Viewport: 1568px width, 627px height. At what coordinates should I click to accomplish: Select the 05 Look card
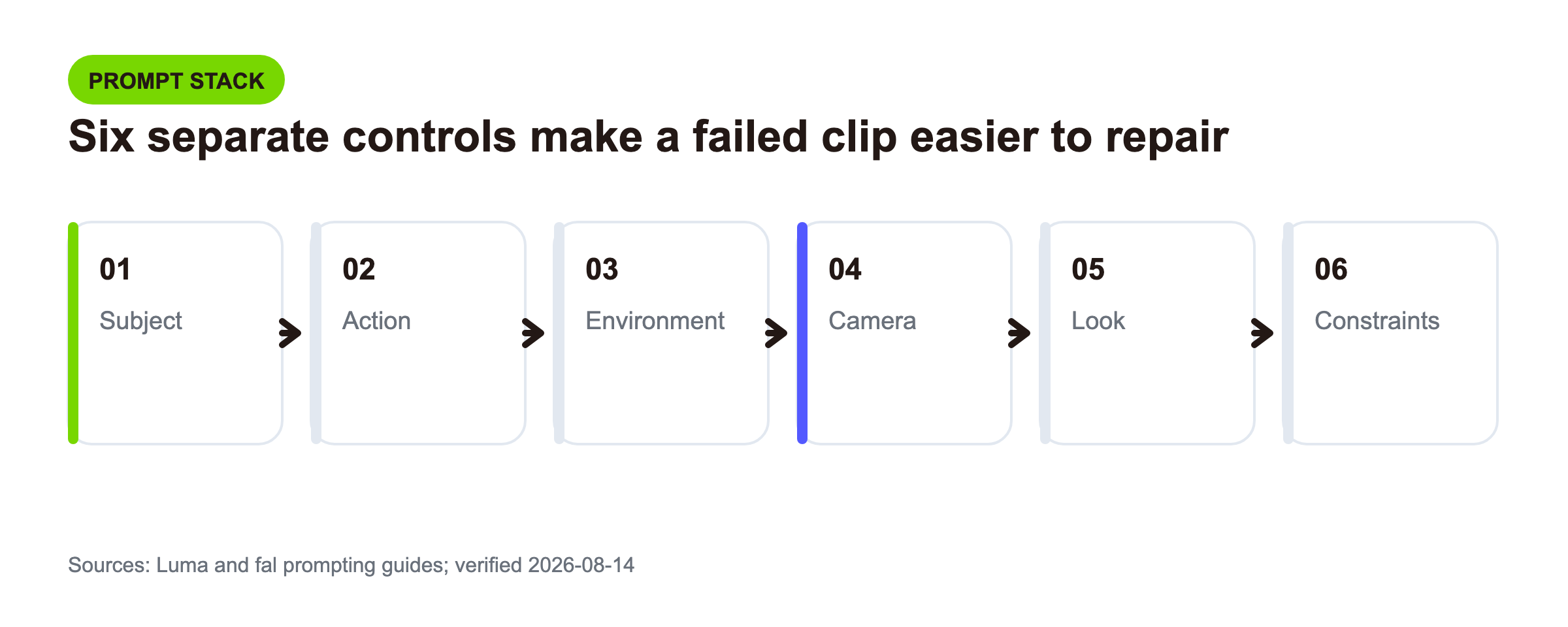point(1148,333)
